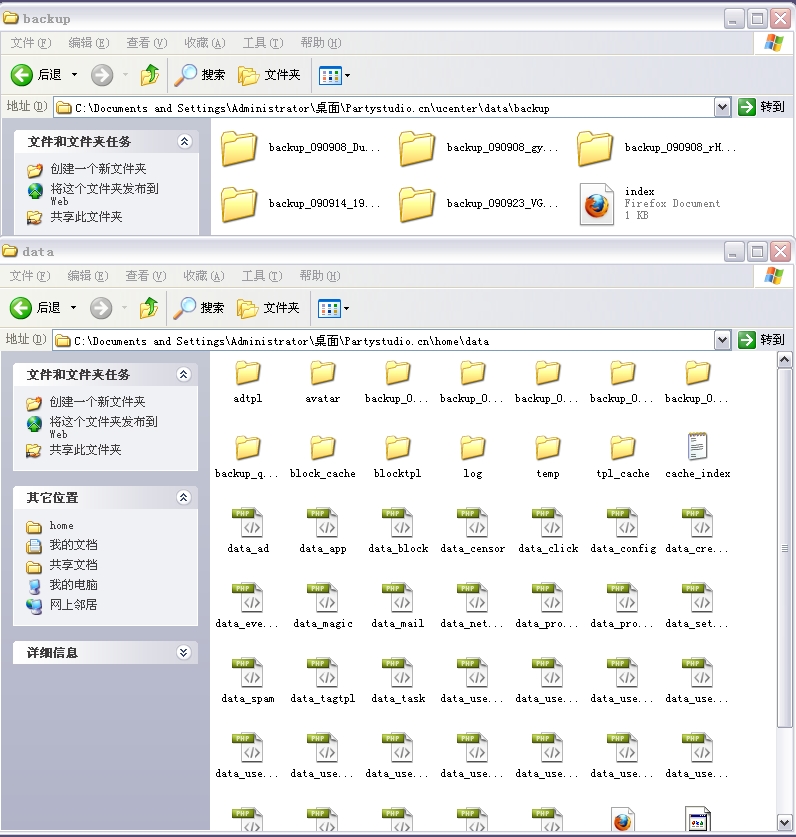Select backup_090914_19 folder in backup window
796x837 pixels.
[x=301, y=204]
